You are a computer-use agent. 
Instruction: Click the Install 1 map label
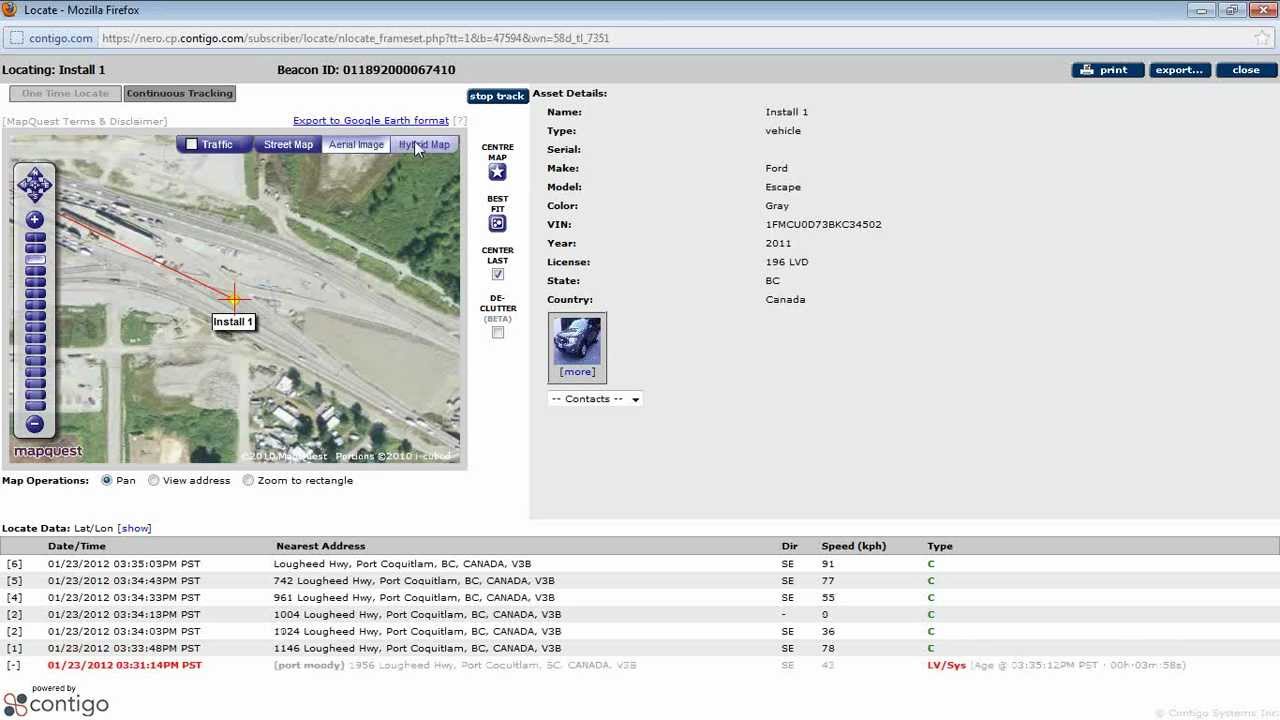[233, 322]
